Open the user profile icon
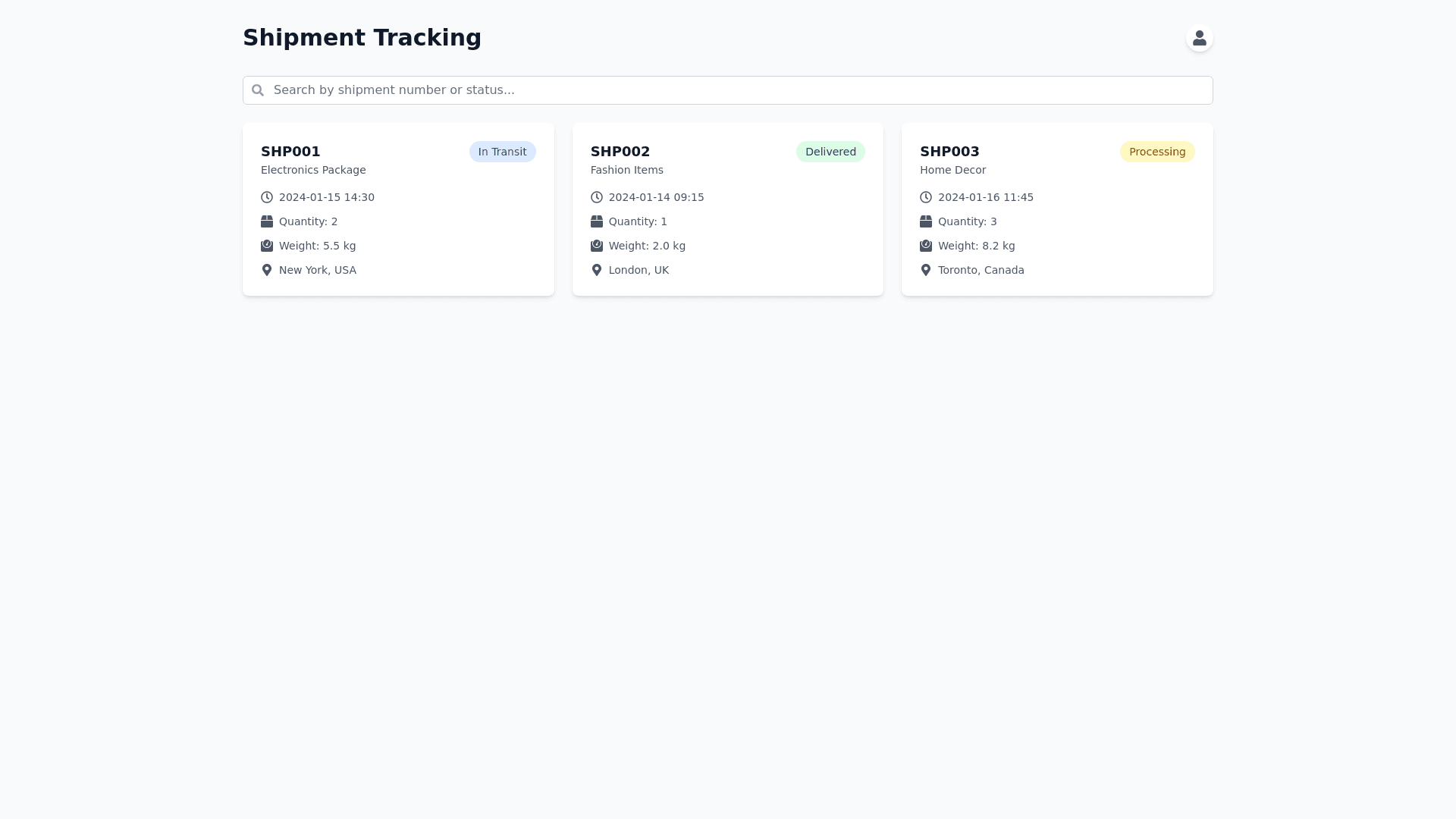 pyautogui.click(x=1199, y=38)
